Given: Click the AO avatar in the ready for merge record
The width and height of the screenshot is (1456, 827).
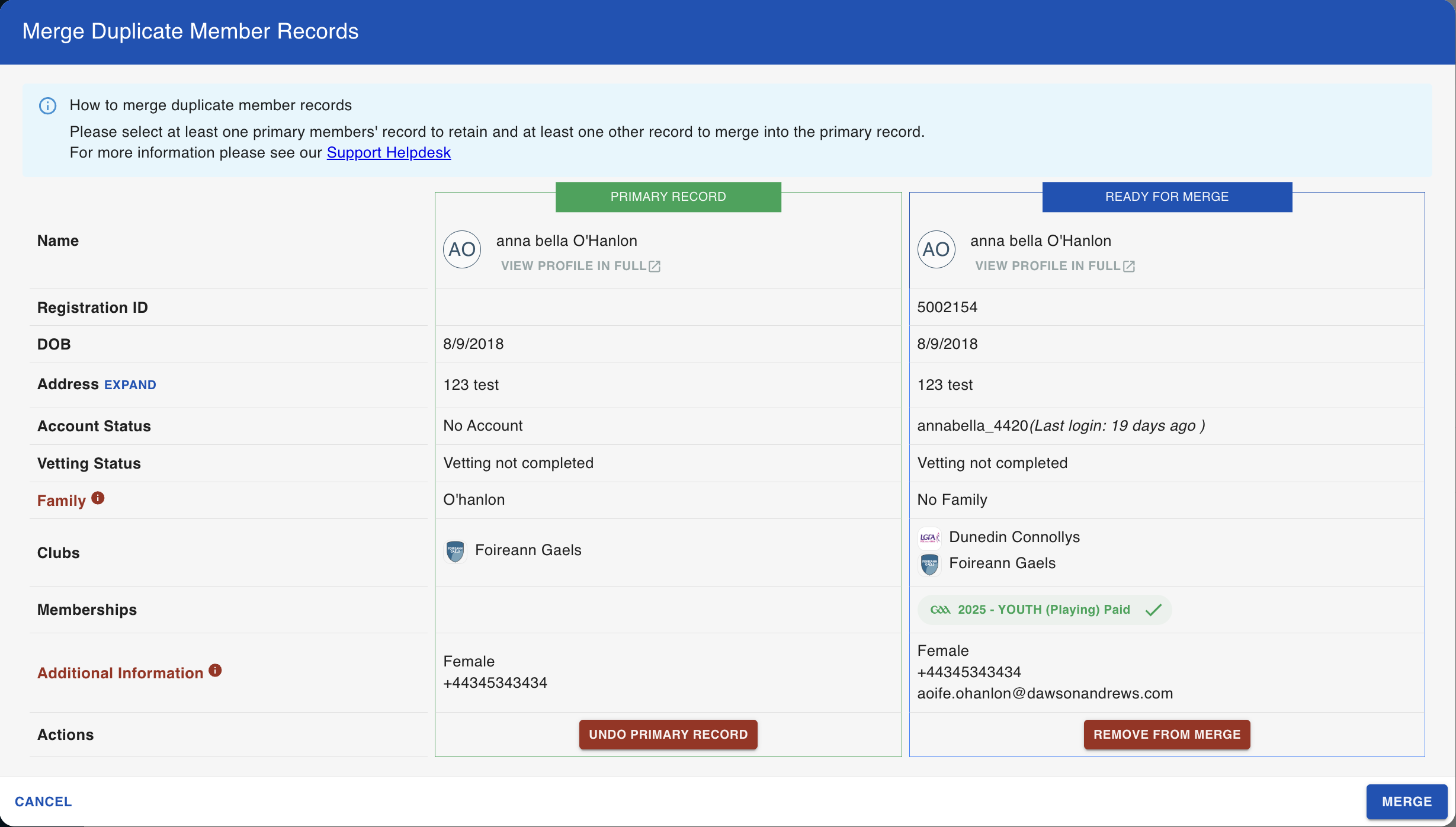Looking at the screenshot, I should [x=936, y=249].
